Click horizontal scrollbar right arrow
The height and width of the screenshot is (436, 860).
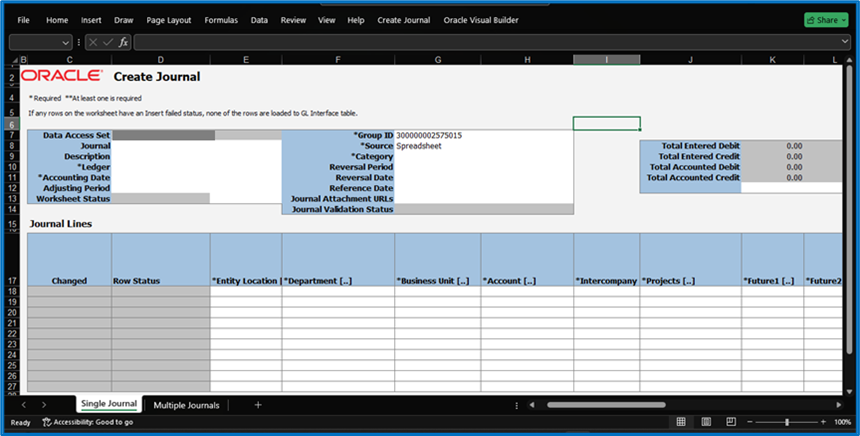[x=839, y=405]
